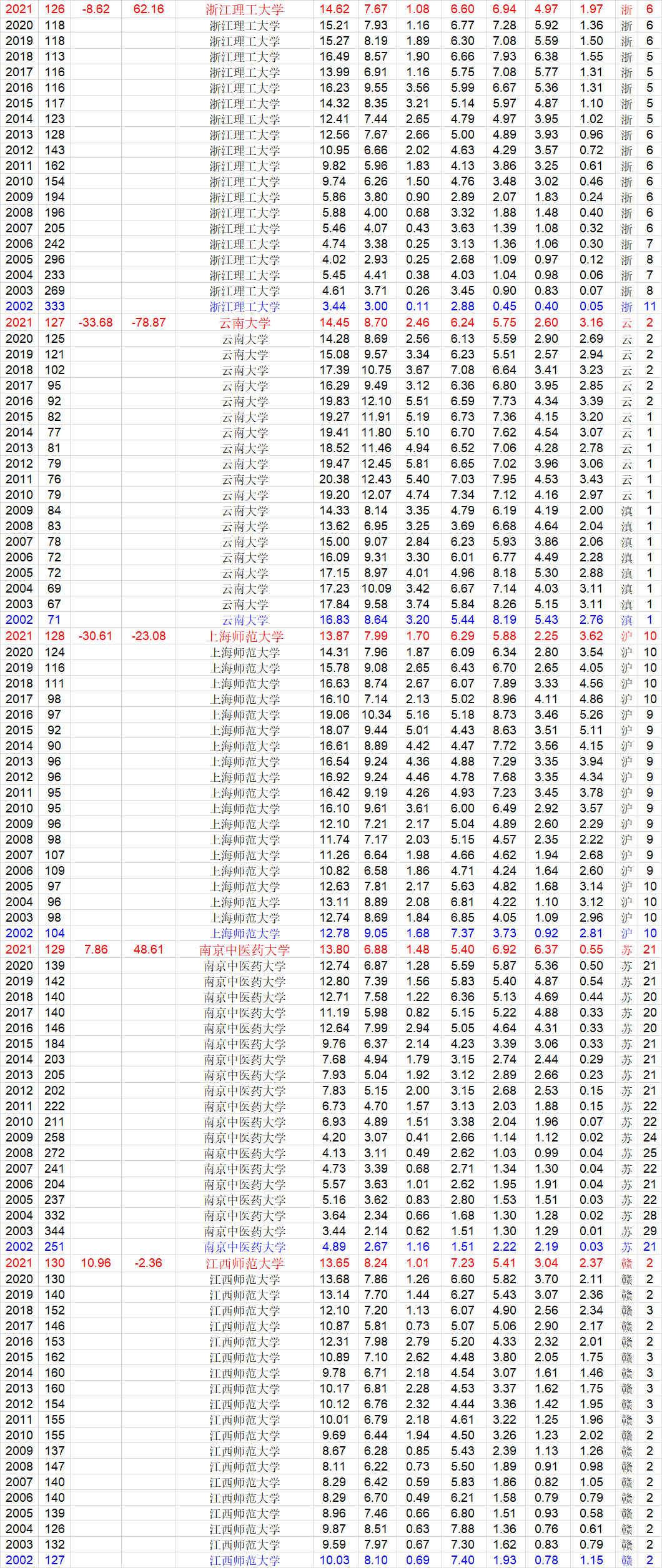
Task: Select the blue 4.89 score in 南京中医药大学 2002 row
Action: pyautogui.click(x=334, y=1247)
